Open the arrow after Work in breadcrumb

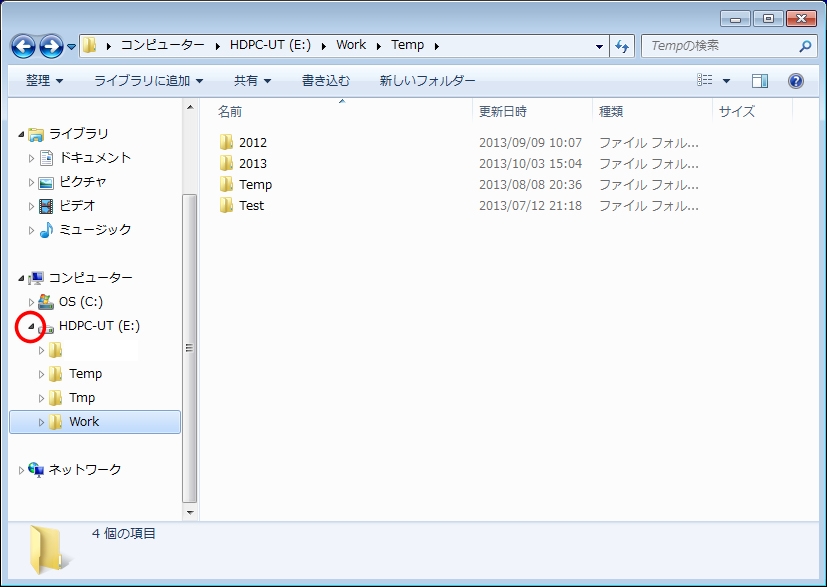pyautogui.click(x=379, y=46)
